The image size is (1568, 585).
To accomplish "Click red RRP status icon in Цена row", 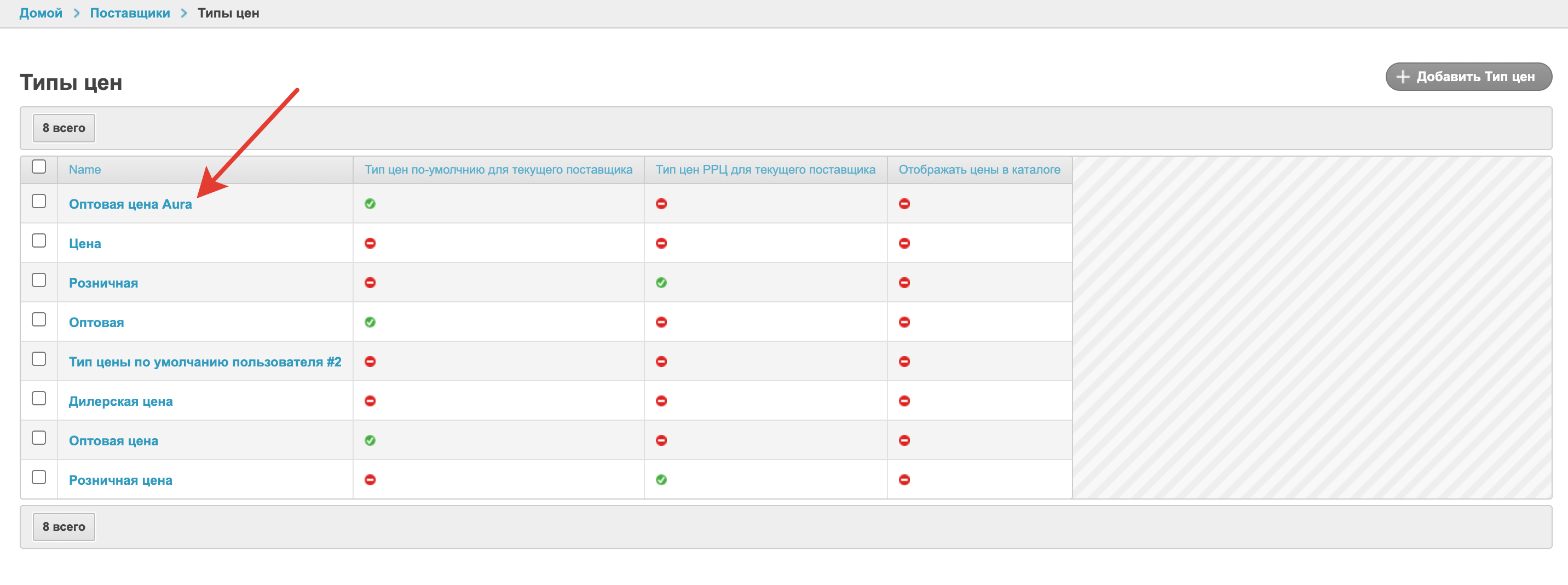I will (661, 244).
